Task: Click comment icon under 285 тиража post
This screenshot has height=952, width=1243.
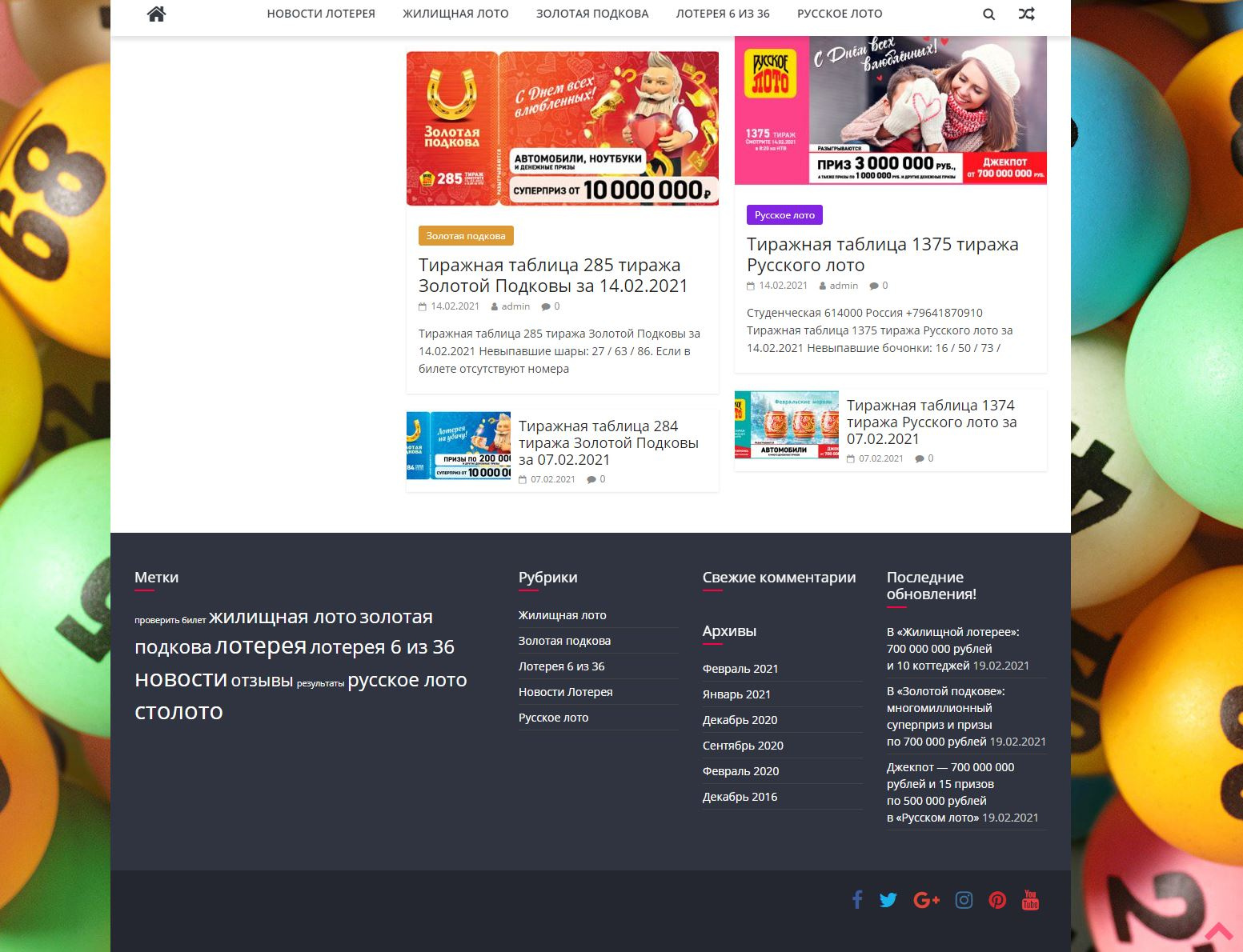Action: 546,306
